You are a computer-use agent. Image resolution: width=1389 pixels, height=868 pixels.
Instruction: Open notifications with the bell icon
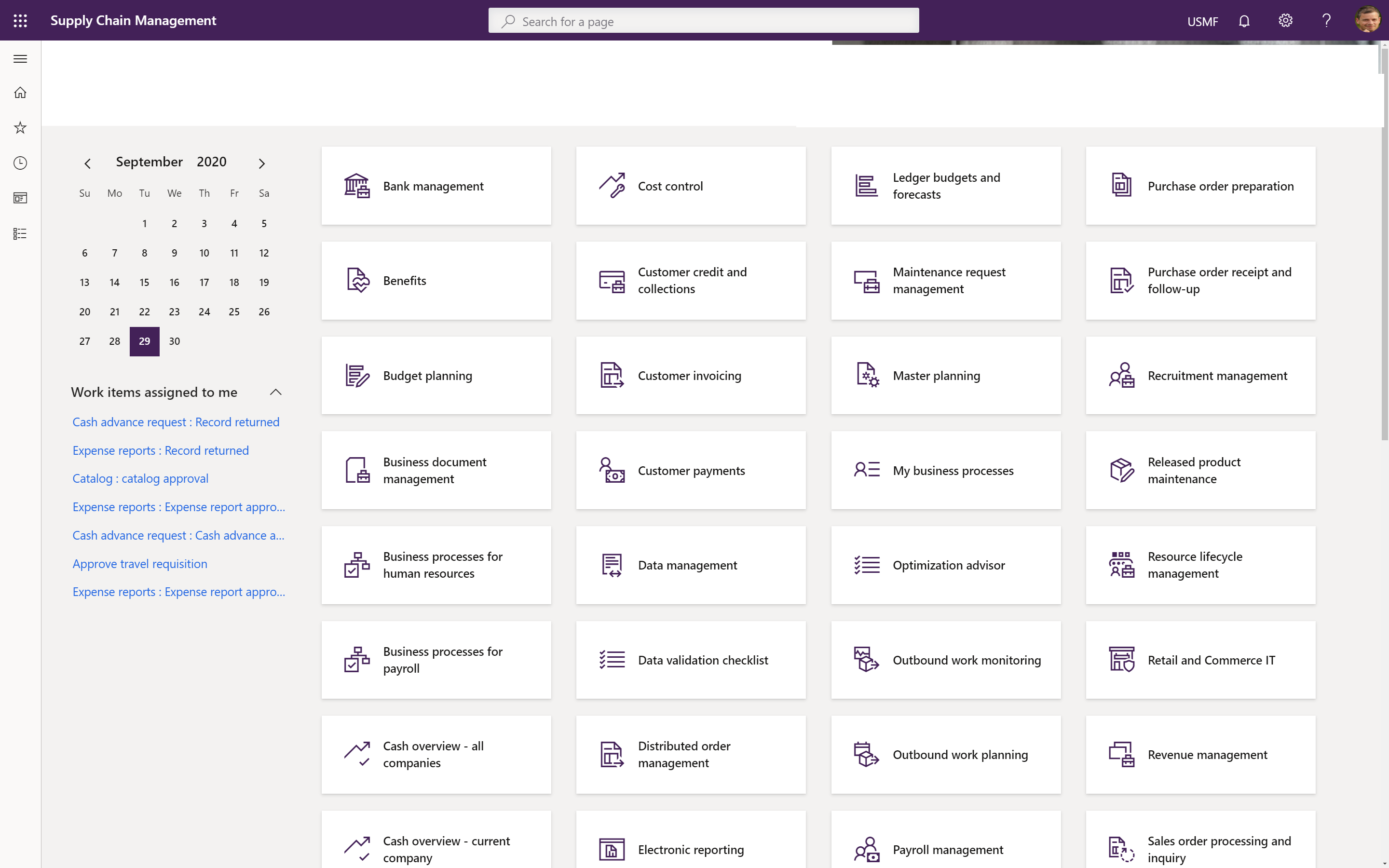[1244, 21]
